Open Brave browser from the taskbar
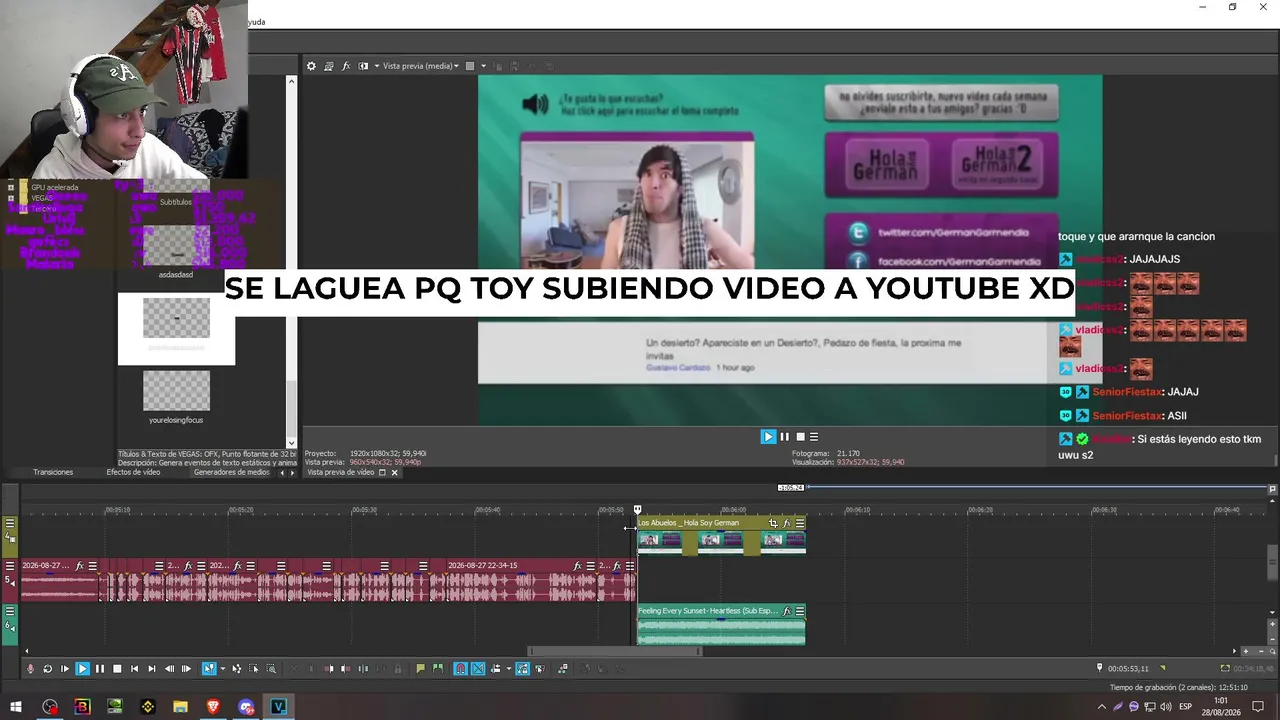The width and height of the screenshot is (1280, 720). pos(213,707)
